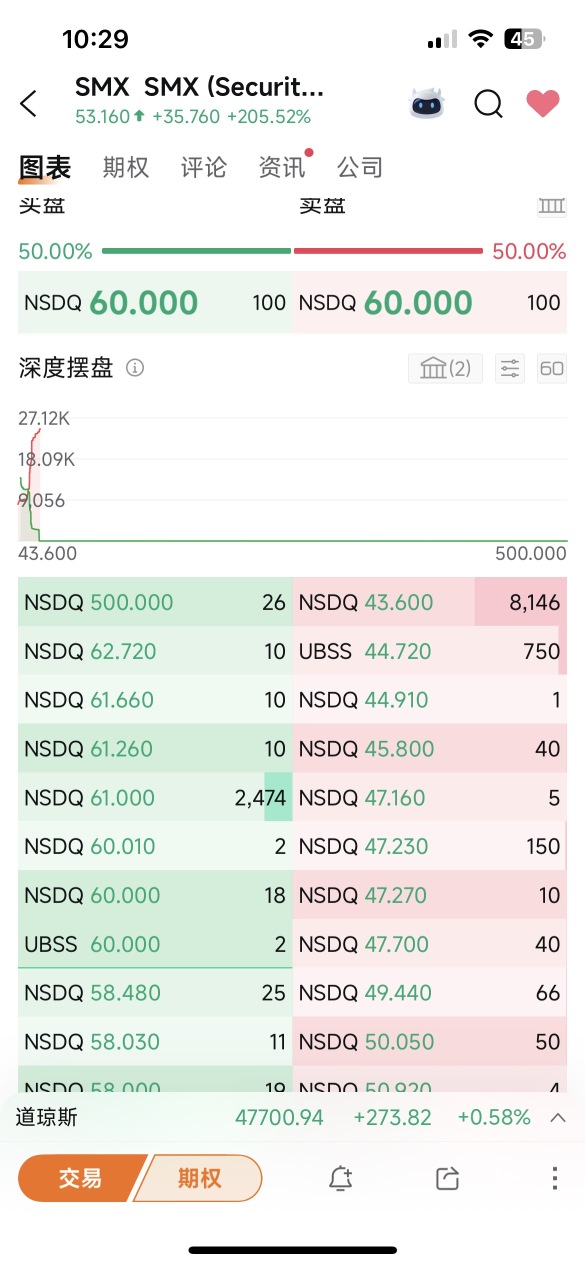
Task: Open the exchange filter bank (2) button
Action: [445, 368]
